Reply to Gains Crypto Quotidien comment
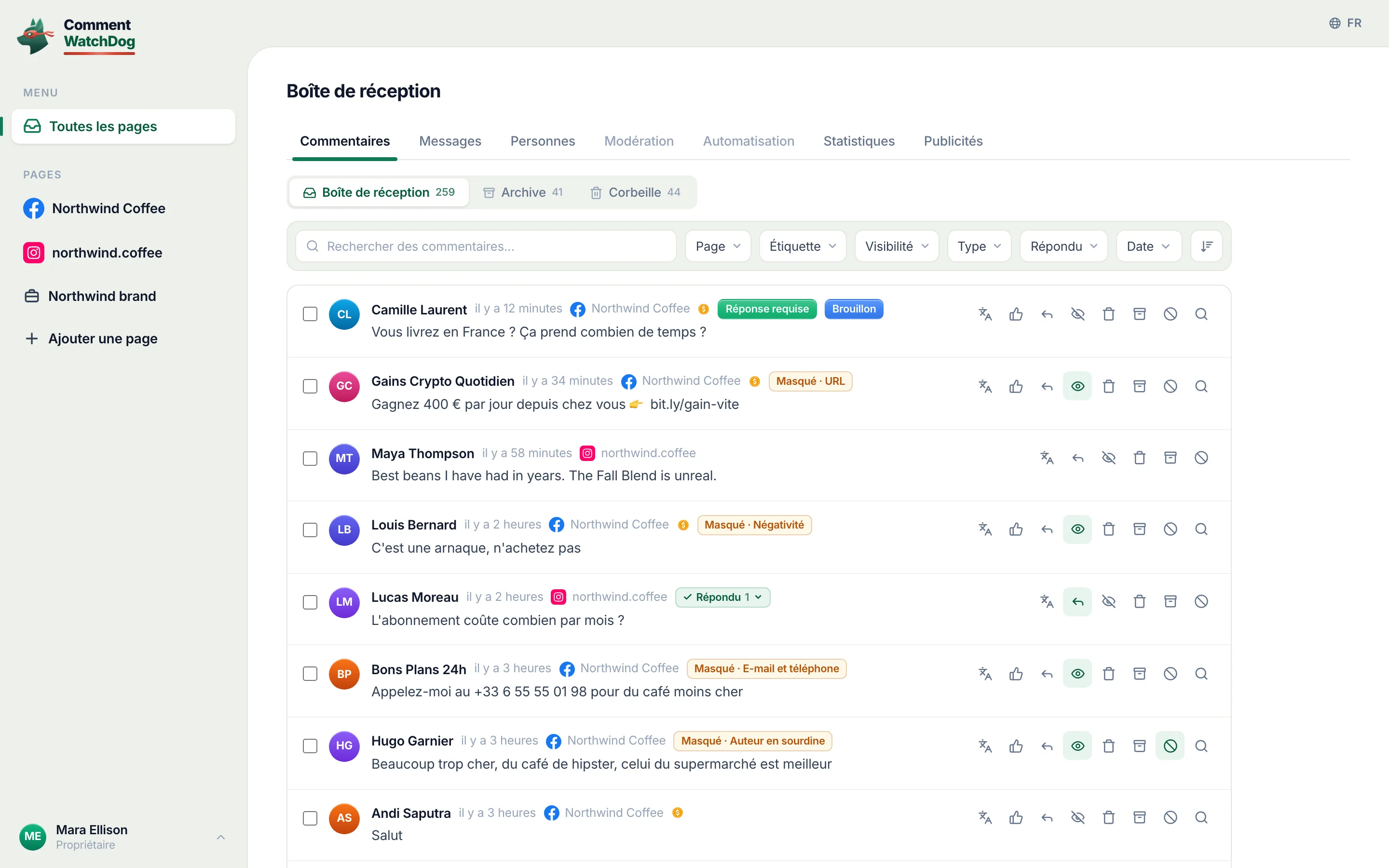The width and height of the screenshot is (1389, 868). 1047,386
